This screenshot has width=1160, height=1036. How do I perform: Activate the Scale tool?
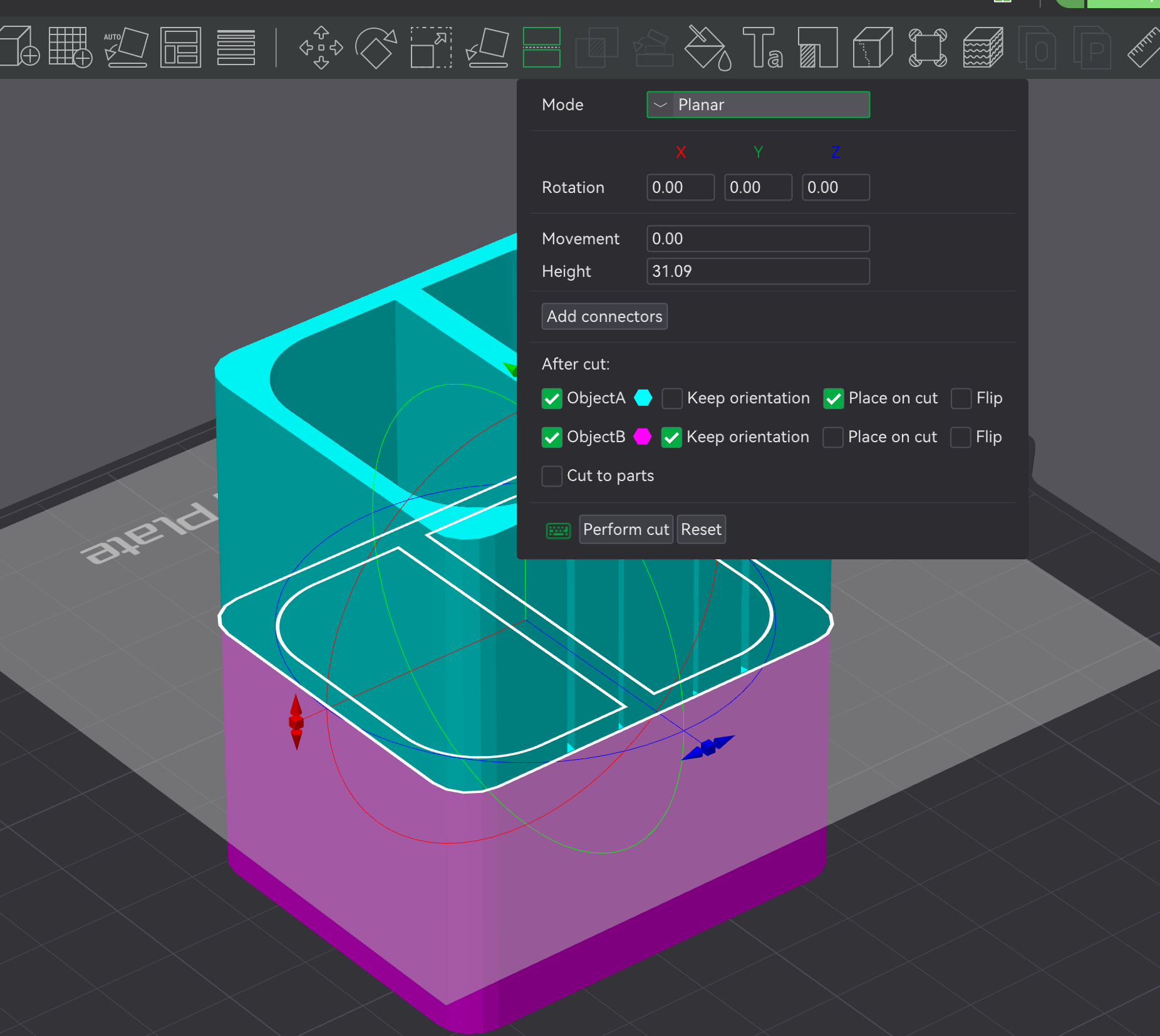(x=431, y=48)
